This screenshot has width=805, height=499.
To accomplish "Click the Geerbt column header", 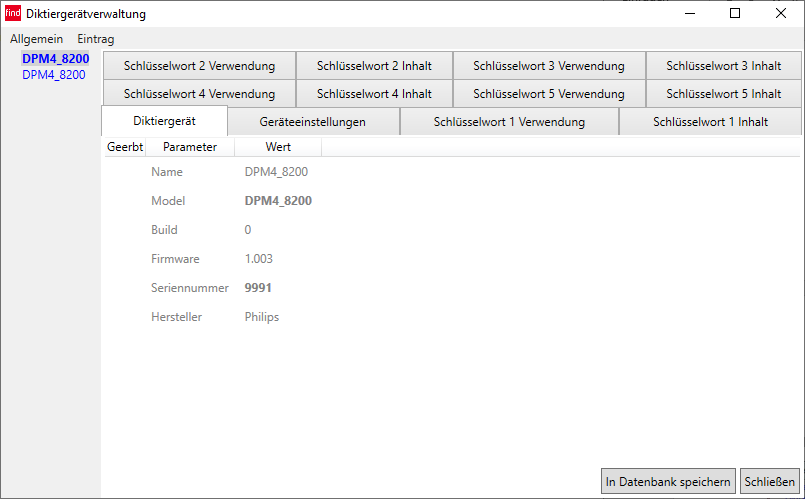I will (125, 147).
